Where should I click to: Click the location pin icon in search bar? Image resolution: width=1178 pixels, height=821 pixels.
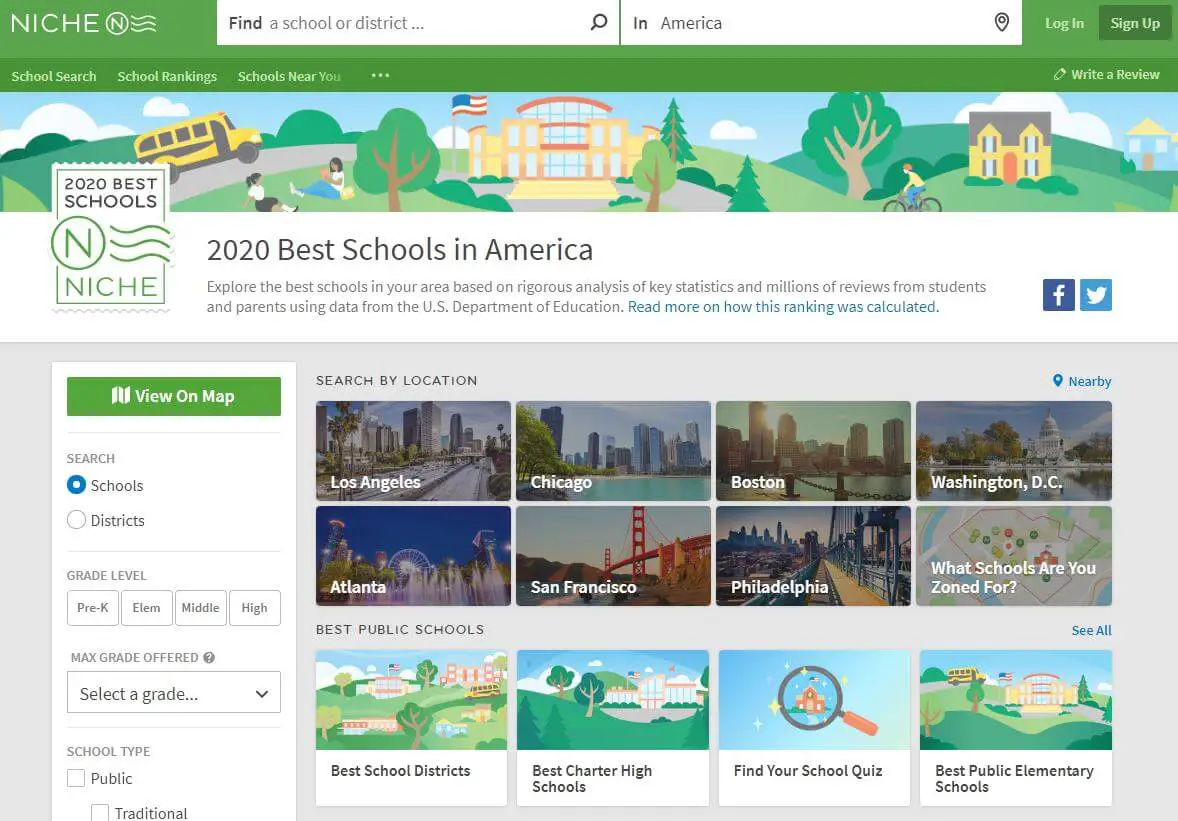(1001, 23)
